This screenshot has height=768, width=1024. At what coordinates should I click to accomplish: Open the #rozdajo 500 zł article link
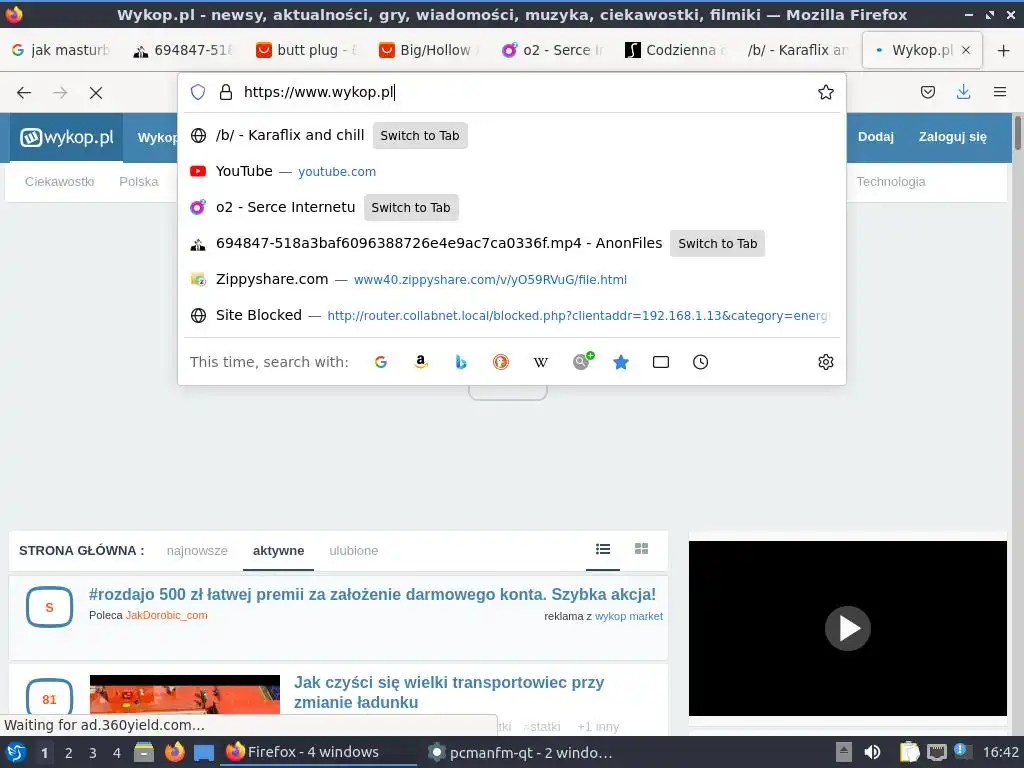(372, 594)
